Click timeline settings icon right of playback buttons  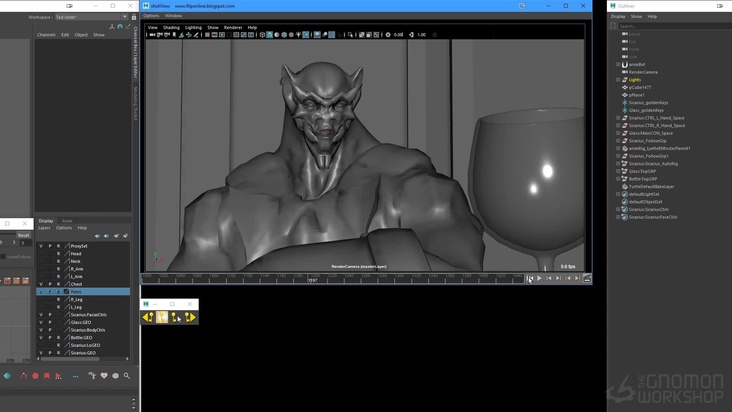(x=587, y=278)
